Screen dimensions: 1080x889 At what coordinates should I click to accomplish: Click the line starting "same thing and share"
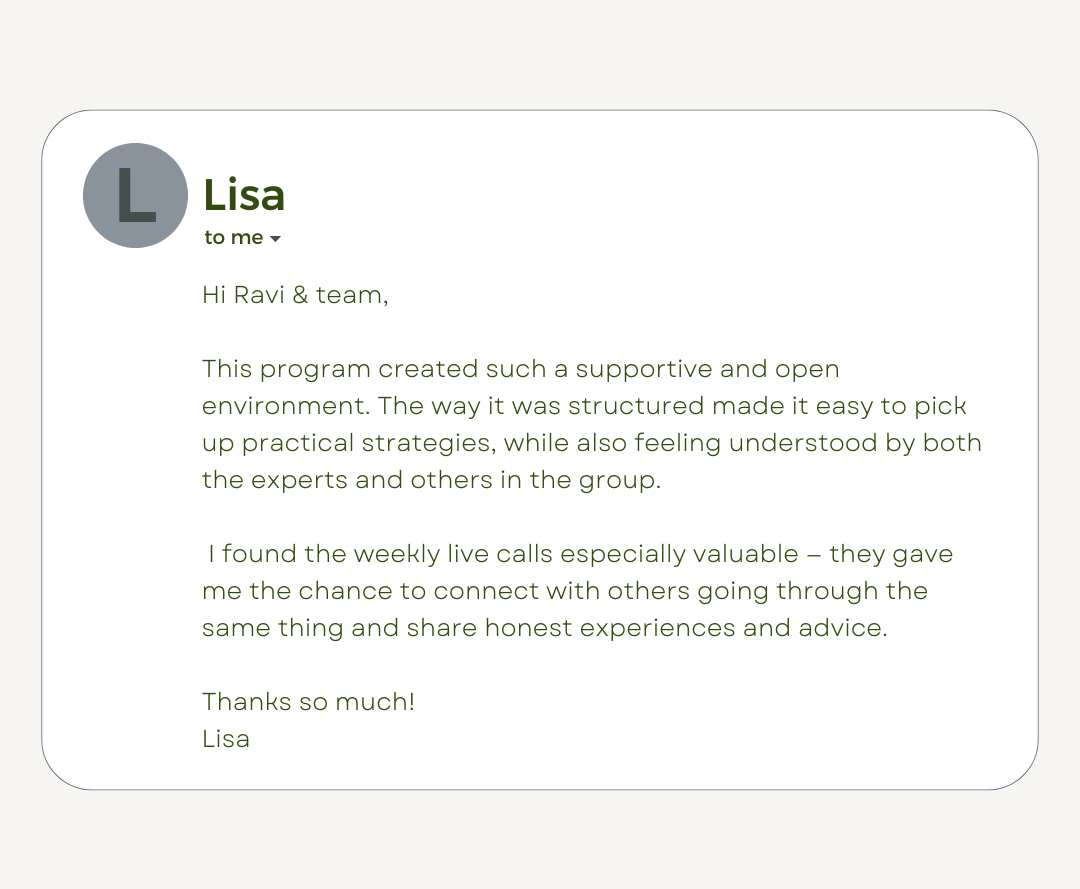[544, 628]
